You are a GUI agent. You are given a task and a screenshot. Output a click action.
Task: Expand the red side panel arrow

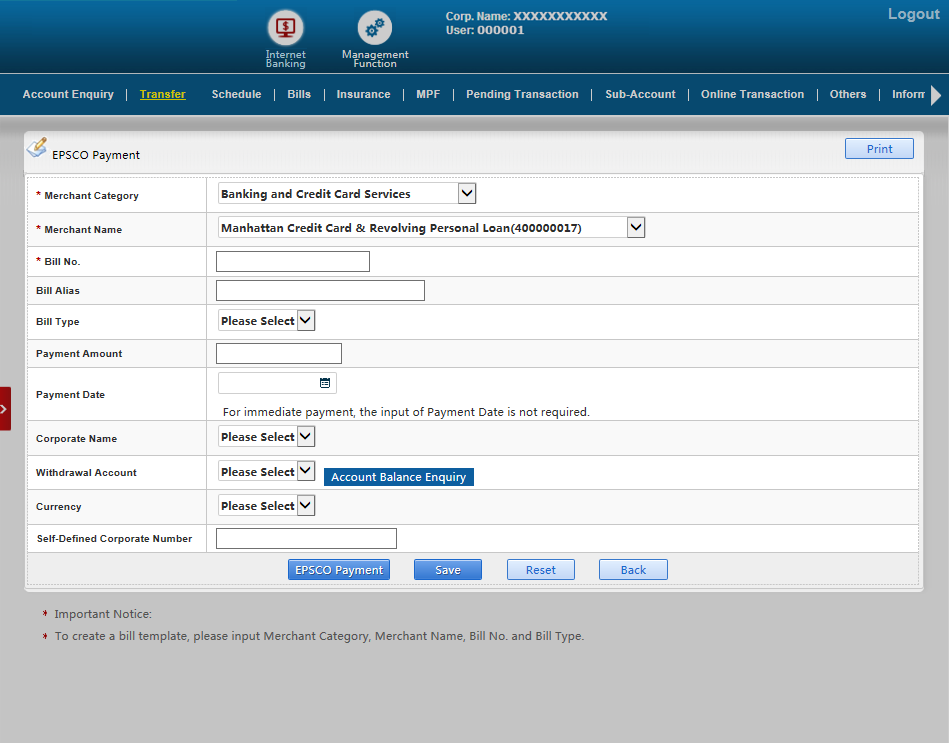coord(5,409)
